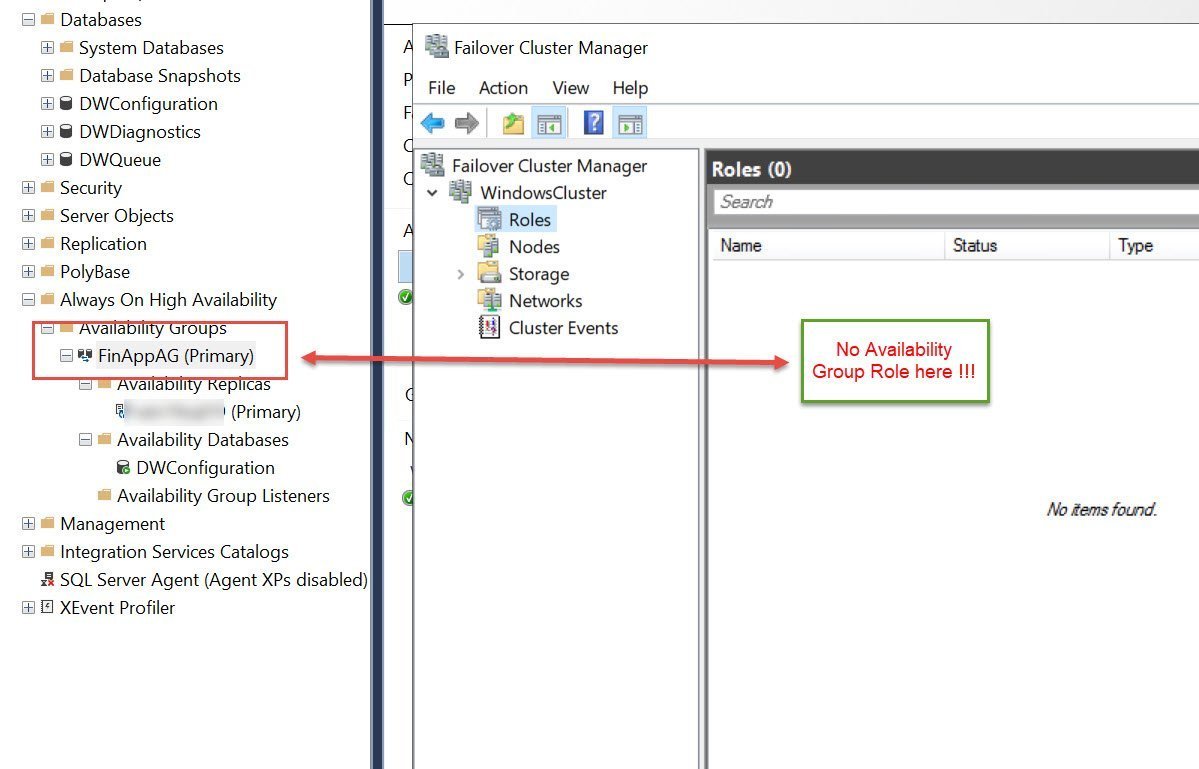This screenshot has width=1199, height=769.
Task: Click the blue Help question-mark toolbar icon
Action: [593, 122]
